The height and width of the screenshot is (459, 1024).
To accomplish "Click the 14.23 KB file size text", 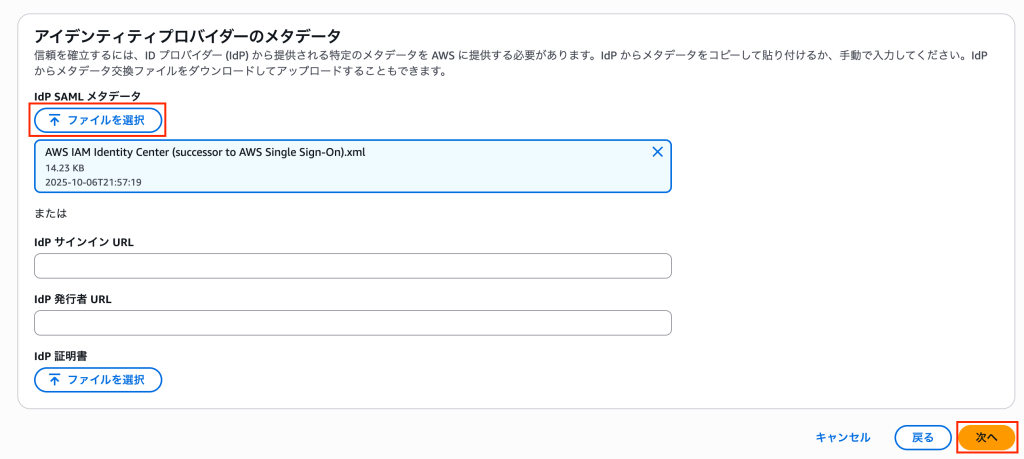I will pyautogui.click(x=65, y=168).
